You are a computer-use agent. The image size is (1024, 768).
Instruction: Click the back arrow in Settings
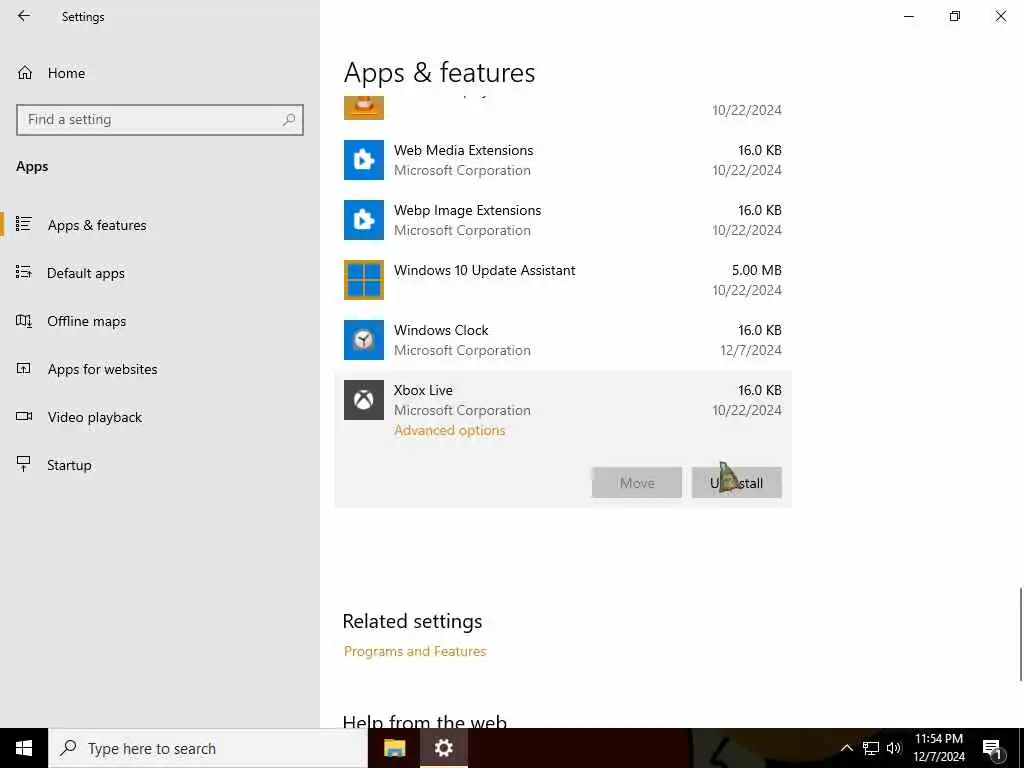(24, 16)
